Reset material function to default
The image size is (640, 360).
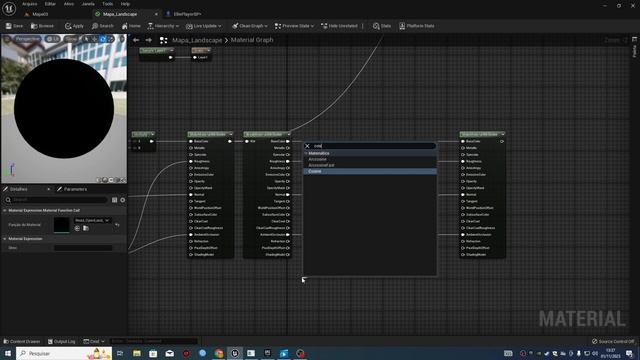[x=118, y=225]
